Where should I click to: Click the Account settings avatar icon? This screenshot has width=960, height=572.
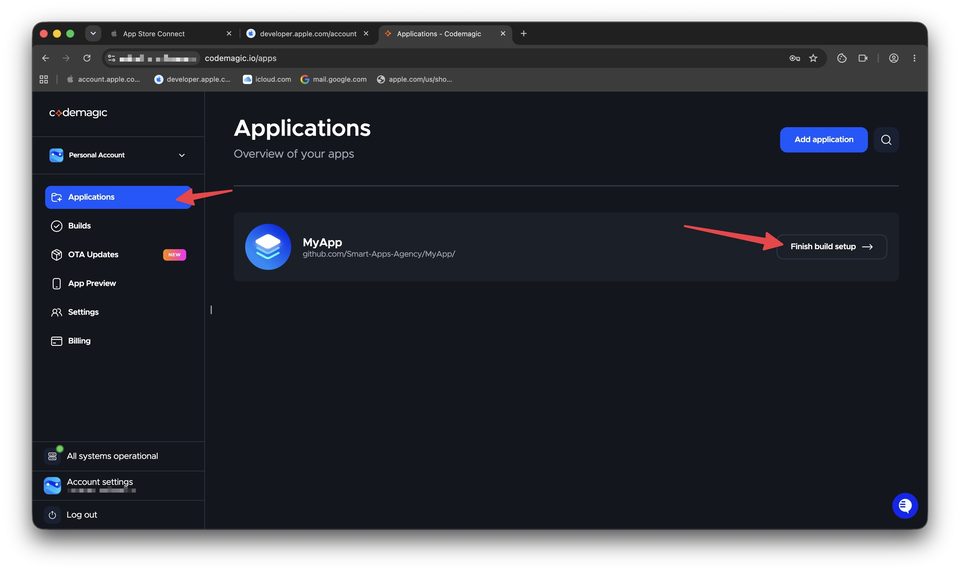(x=53, y=486)
